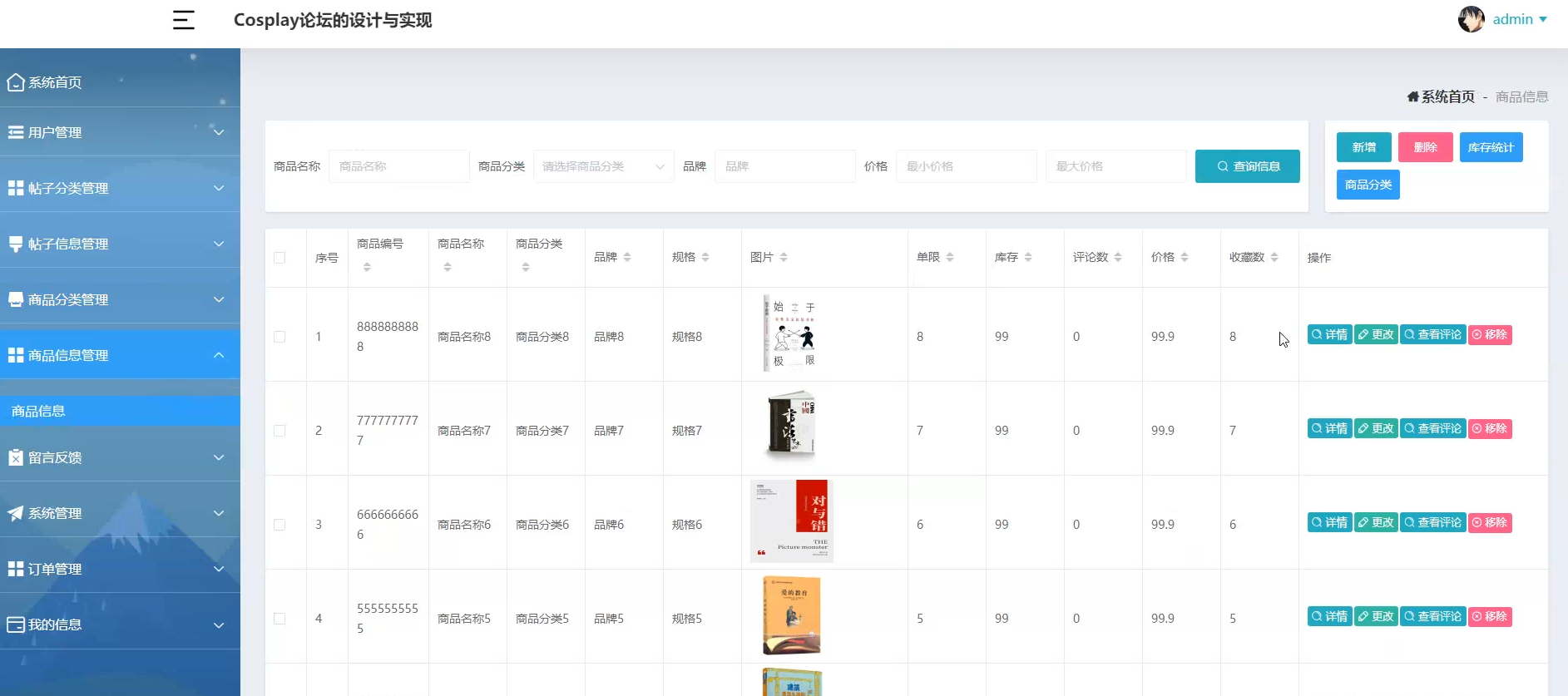
Task: Toggle the hamburger sidebar menu icon
Action: click(x=184, y=20)
